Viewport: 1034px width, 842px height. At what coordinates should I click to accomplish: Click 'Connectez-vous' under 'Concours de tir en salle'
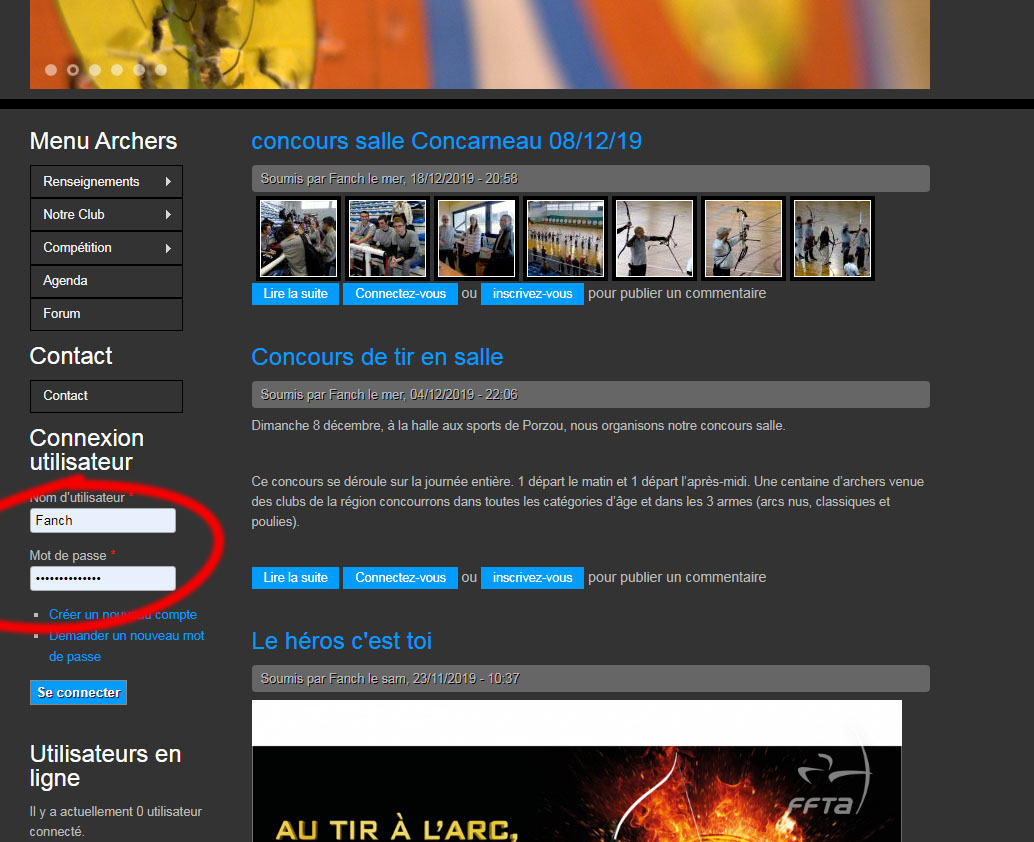click(x=400, y=578)
